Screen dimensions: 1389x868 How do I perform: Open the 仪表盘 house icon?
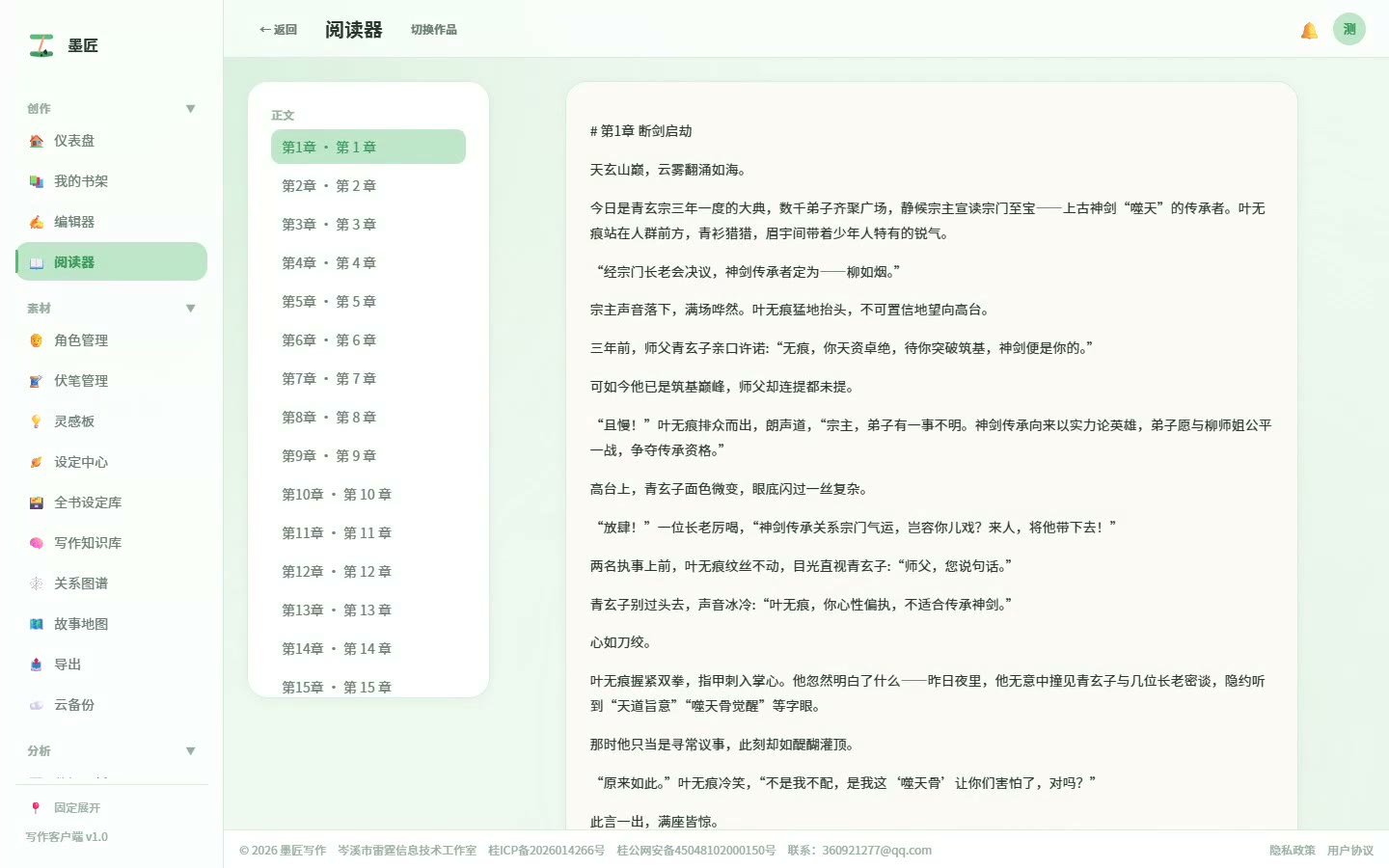(37, 141)
